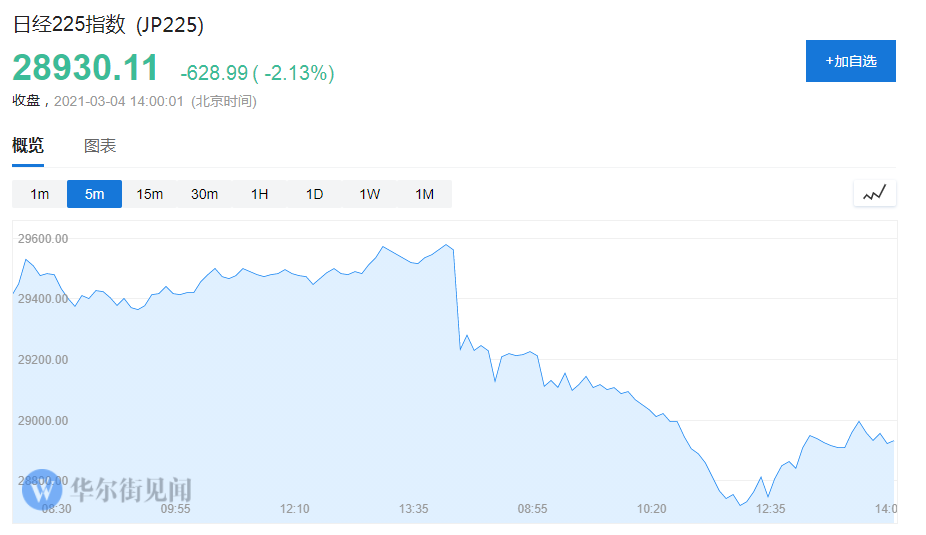Choose the 15m timeframe
The width and height of the screenshot is (926, 535).
point(150,194)
